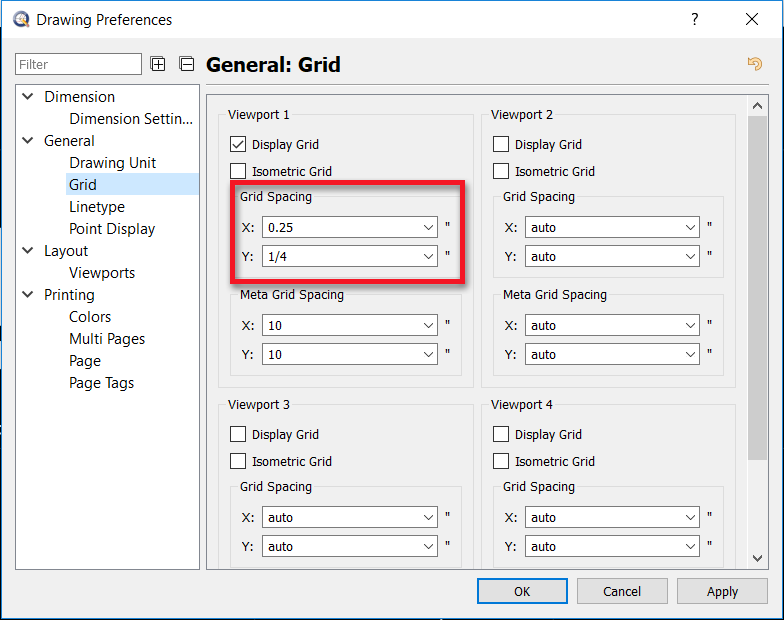Uncheck Display Grid for Viewport 1
Image resolution: width=784 pixels, height=620 pixels.
tap(238, 145)
